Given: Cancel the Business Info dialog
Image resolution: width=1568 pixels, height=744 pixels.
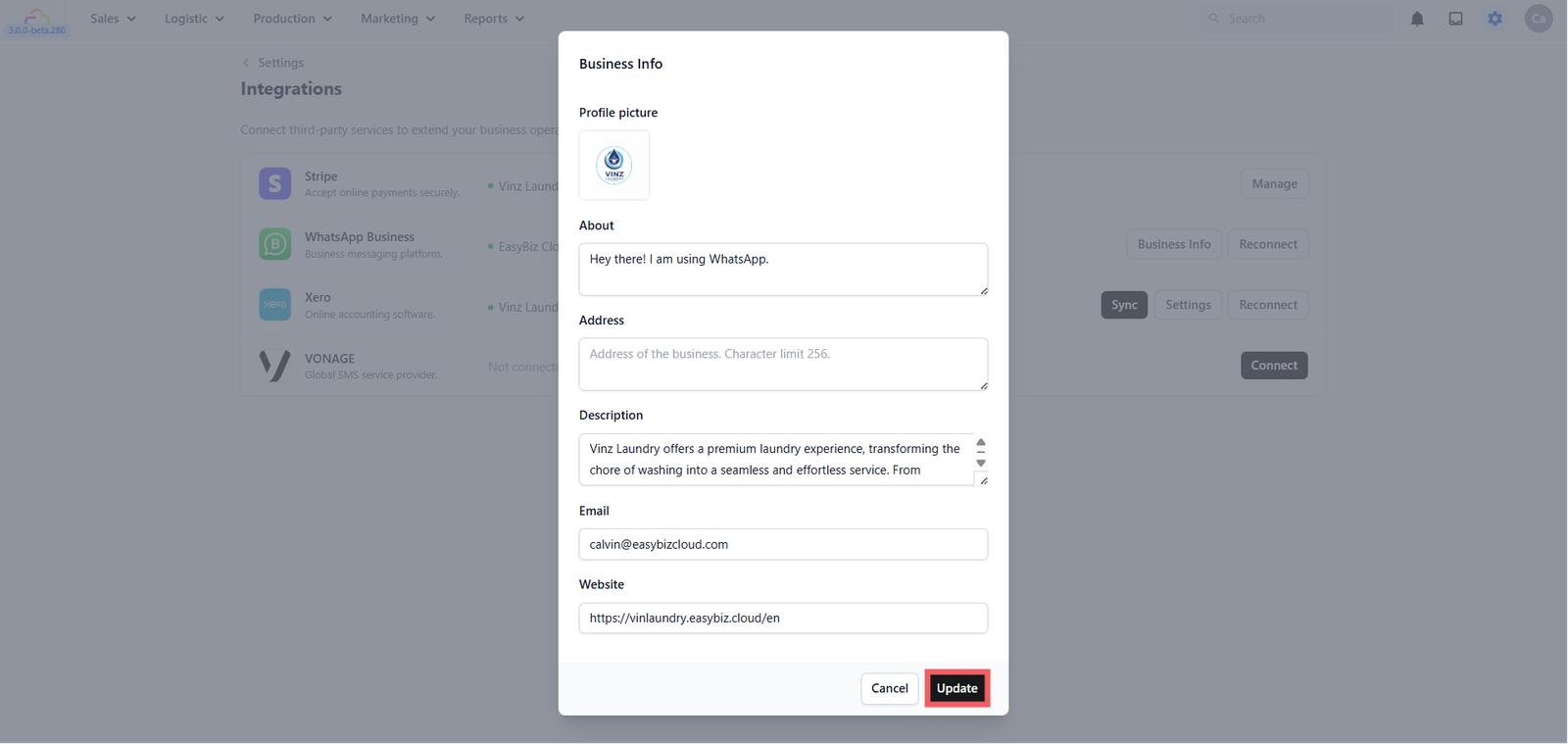Looking at the screenshot, I should (890, 688).
